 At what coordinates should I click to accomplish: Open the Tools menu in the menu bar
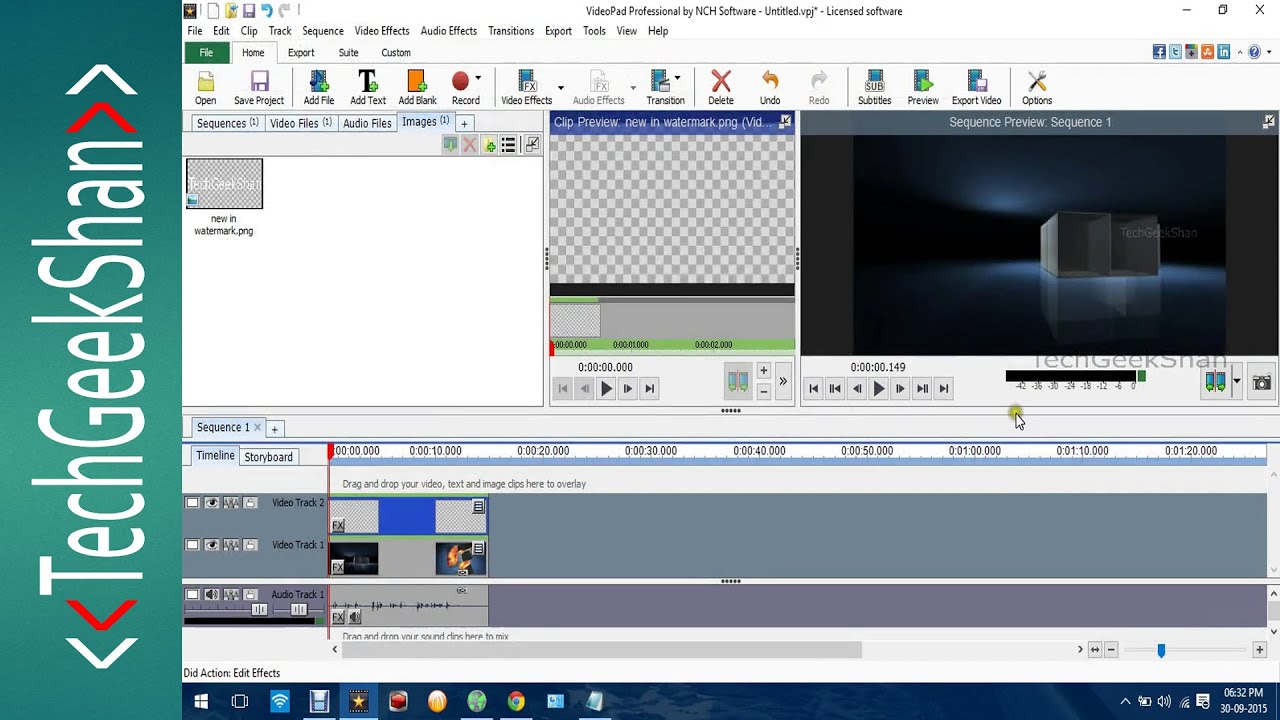click(x=594, y=31)
